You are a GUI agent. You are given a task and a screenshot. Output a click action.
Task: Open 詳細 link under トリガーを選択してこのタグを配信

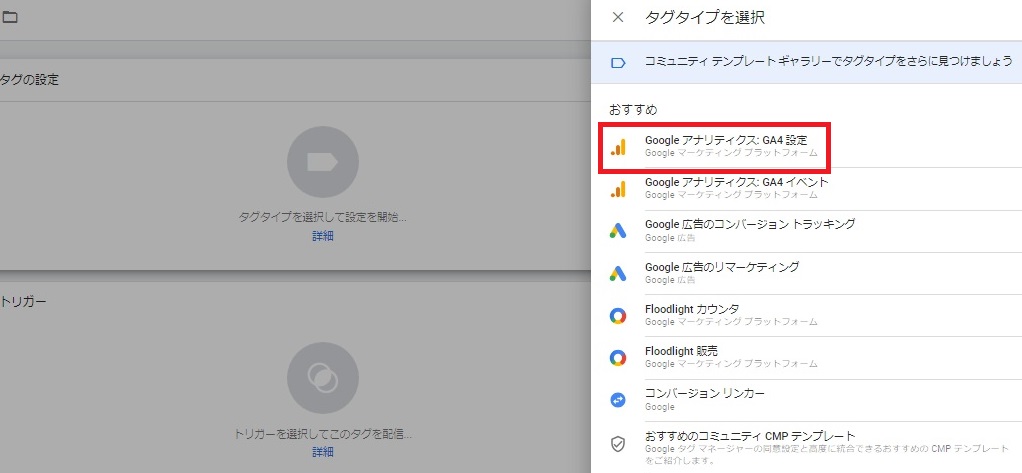click(x=323, y=452)
